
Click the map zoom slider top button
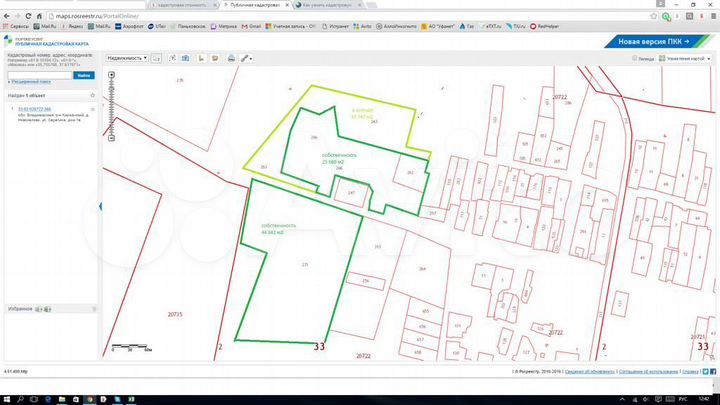tap(113, 72)
